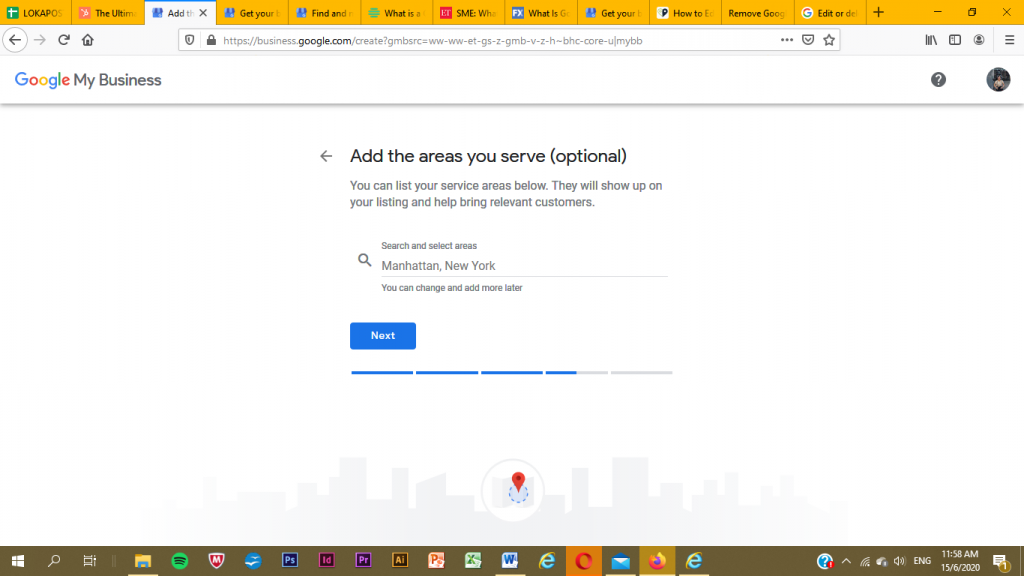
Task: Expand the hidden system tray icons
Action: pos(846,561)
